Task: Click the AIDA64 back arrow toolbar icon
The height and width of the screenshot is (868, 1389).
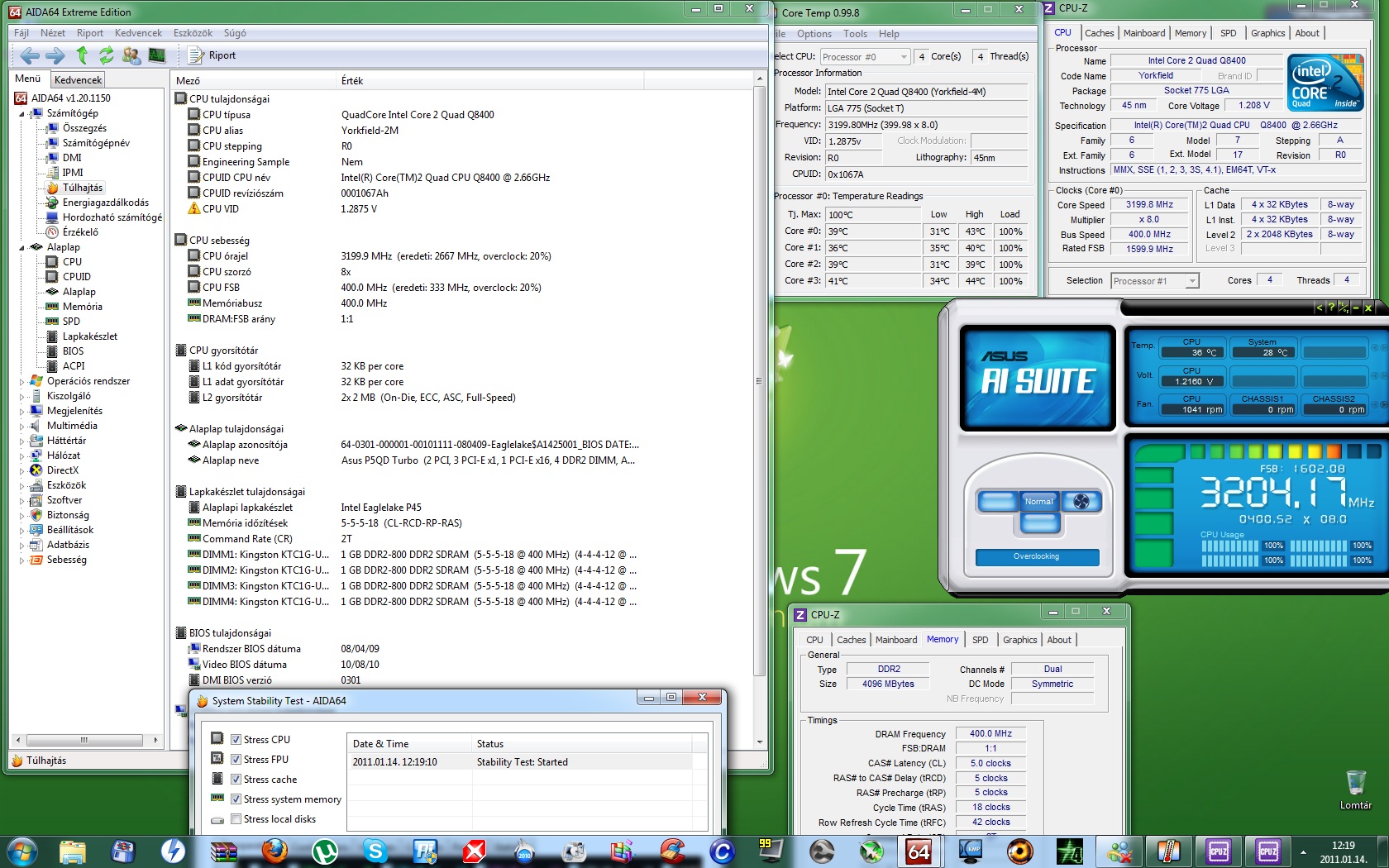Action: 30,55
